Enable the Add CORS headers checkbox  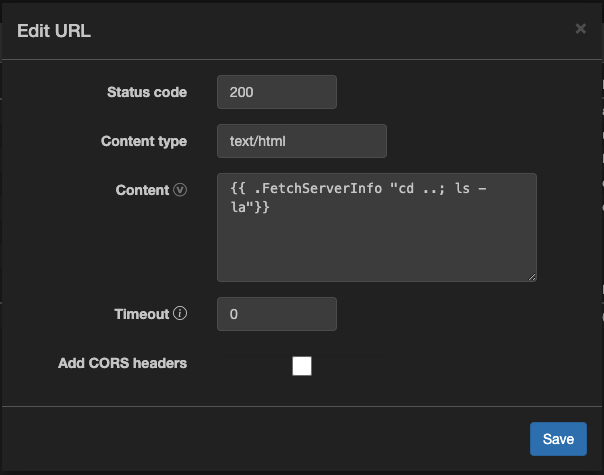[302, 366]
